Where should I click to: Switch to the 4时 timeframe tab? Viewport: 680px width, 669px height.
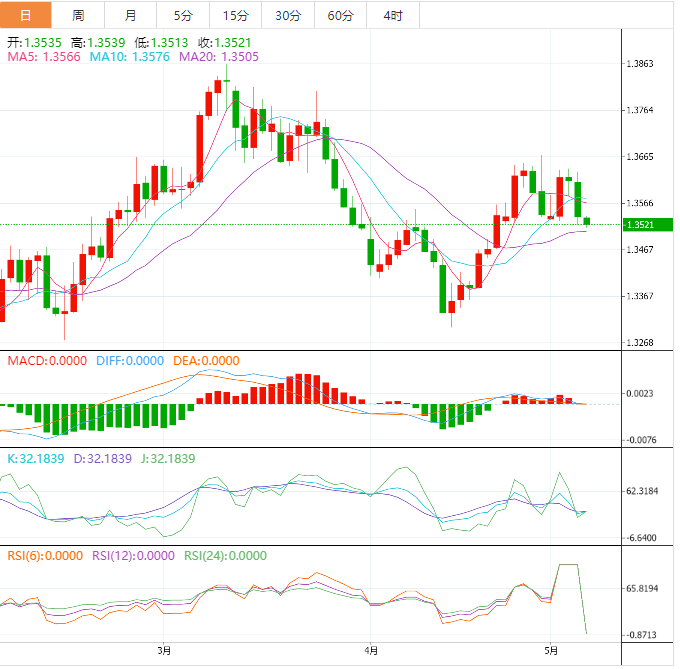coord(392,15)
